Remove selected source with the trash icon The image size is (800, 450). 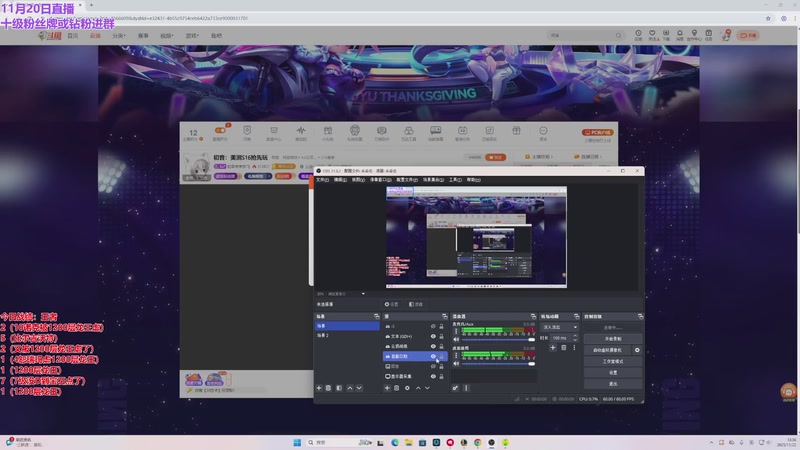[397, 388]
